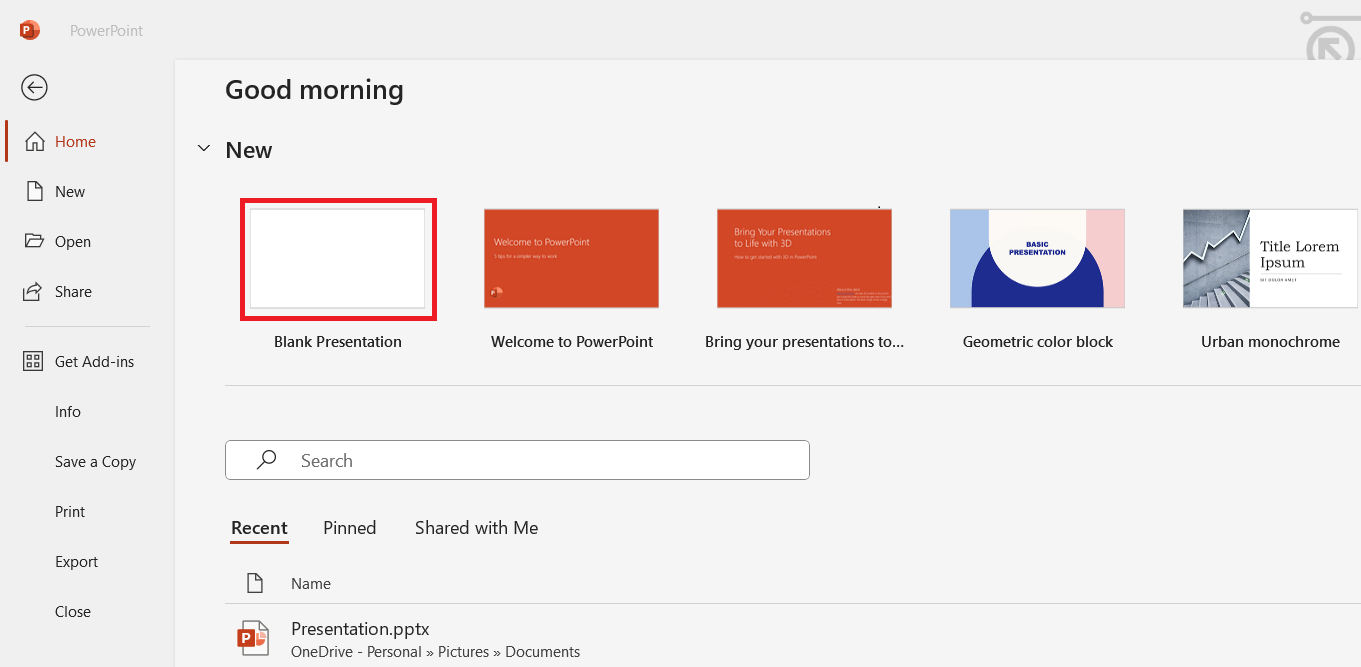Click the Urban monochrome caption
This screenshot has height=667, width=1361.
coord(1270,342)
